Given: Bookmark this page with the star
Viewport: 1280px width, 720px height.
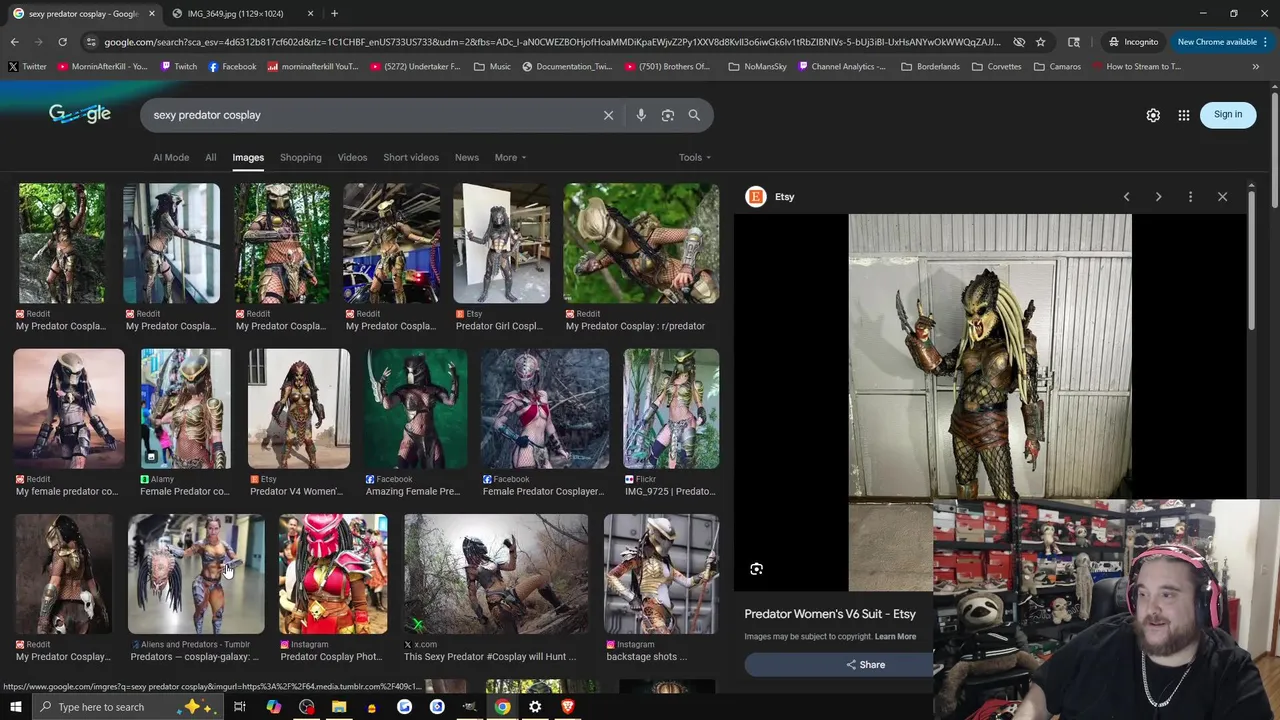Looking at the screenshot, I should (1040, 42).
